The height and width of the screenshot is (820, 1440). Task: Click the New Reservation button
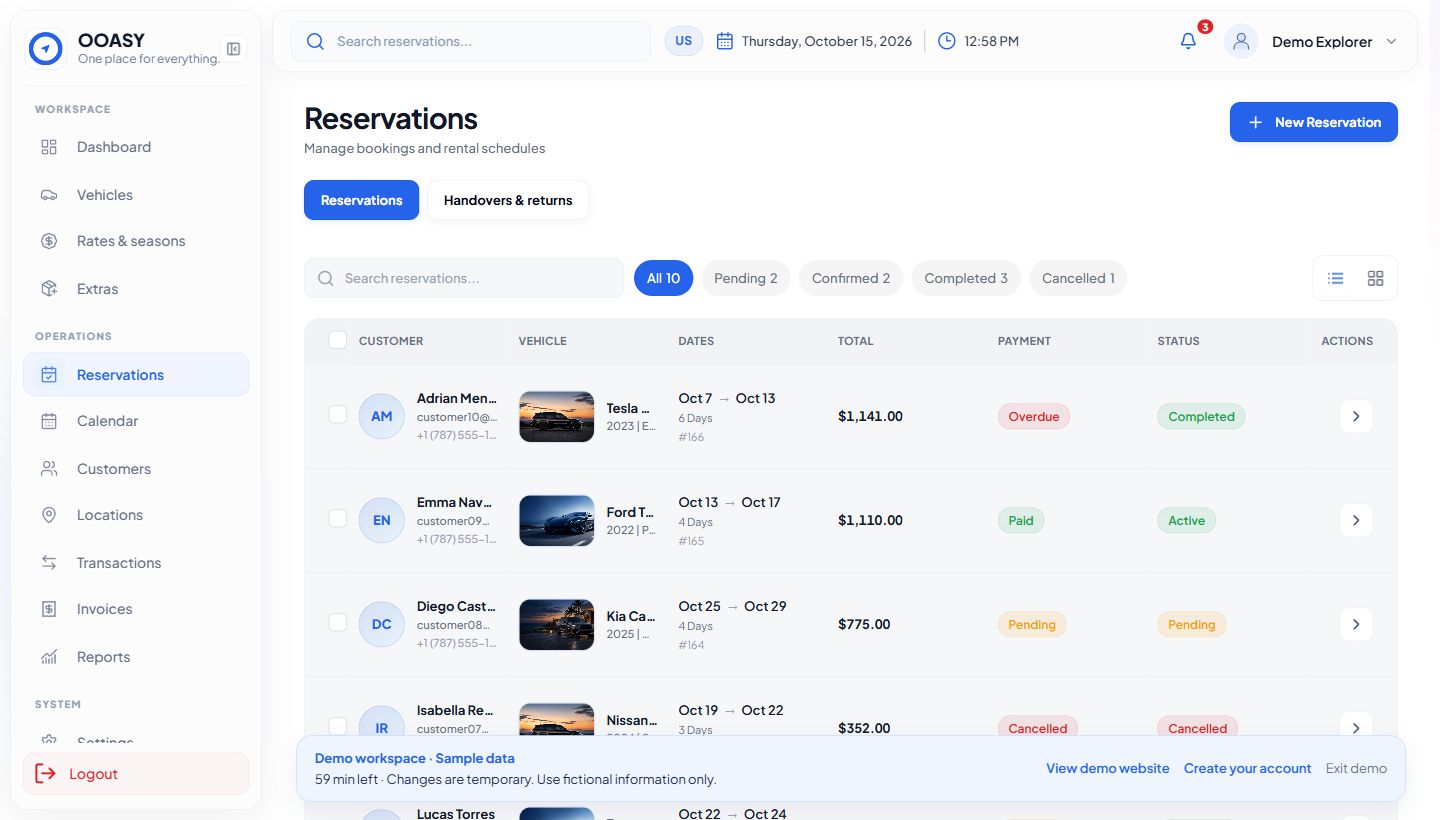(x=1314, y=122)
